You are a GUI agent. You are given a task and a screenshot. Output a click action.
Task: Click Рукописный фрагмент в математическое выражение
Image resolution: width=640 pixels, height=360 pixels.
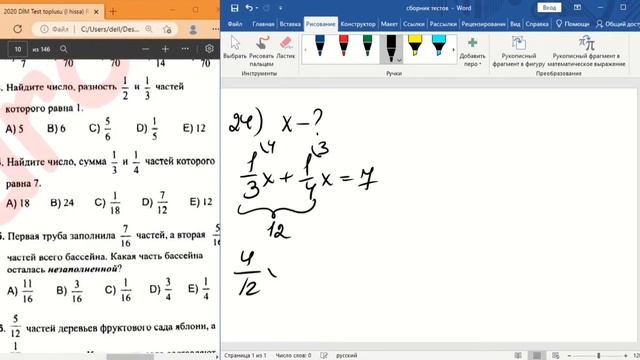[x=586, y=51]
